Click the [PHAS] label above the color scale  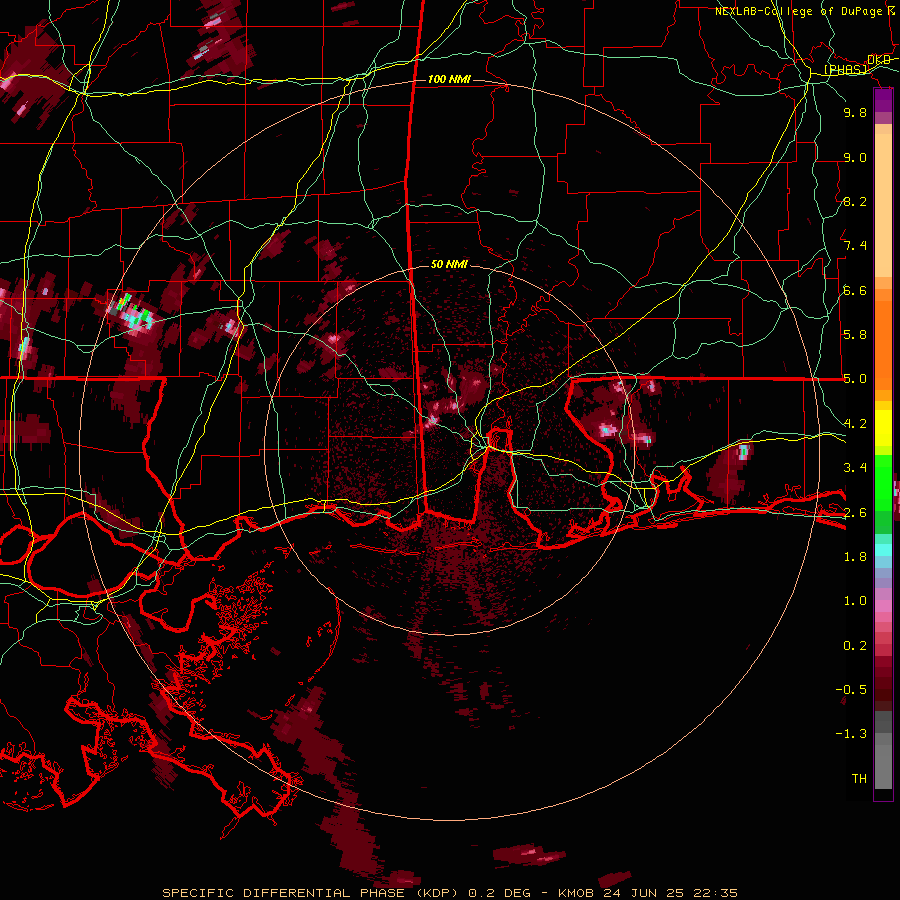[x=845, y=69]
